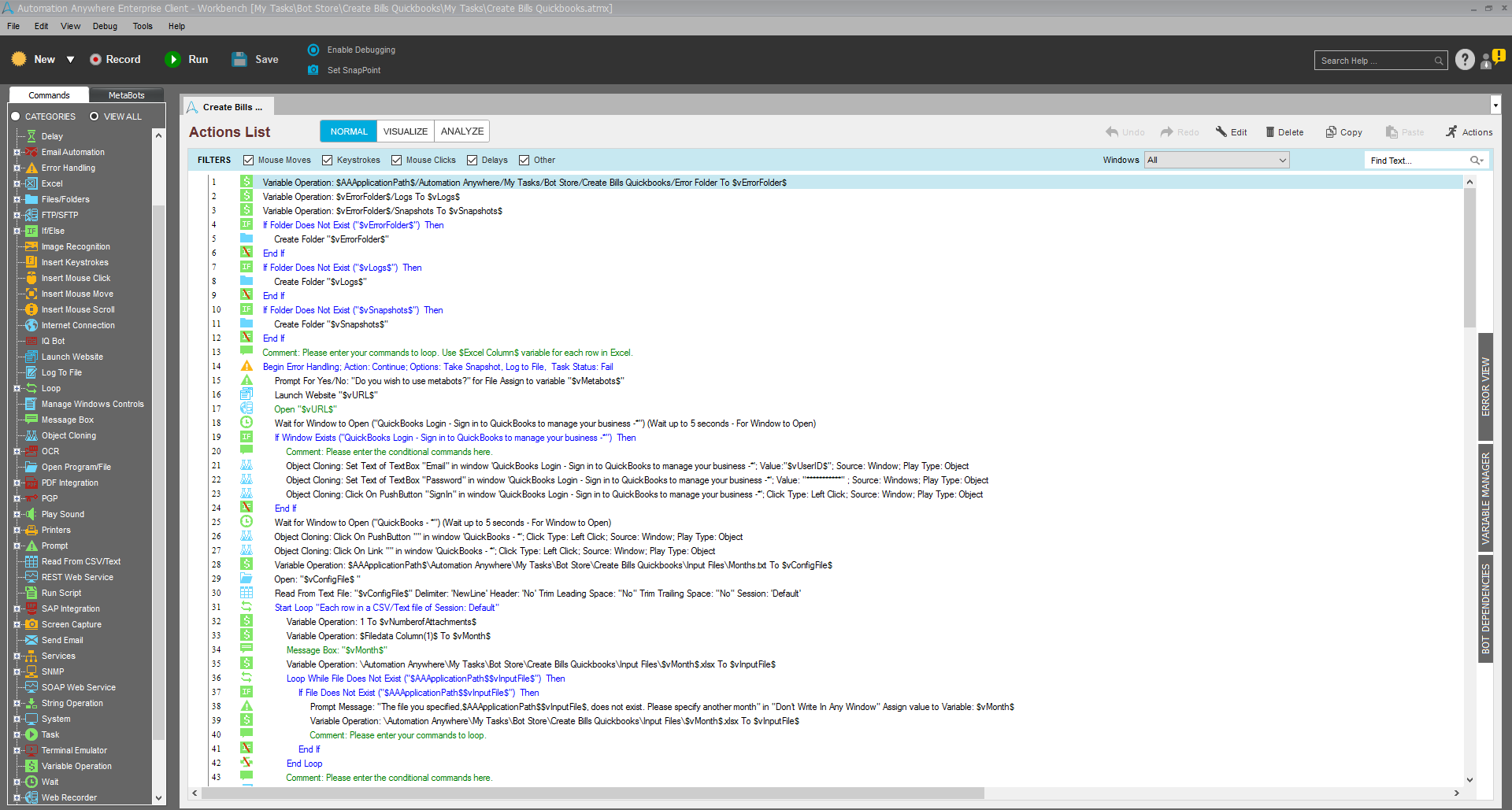
Task: Click the Insert Keystrokes command icon
Action: (31, 263)
